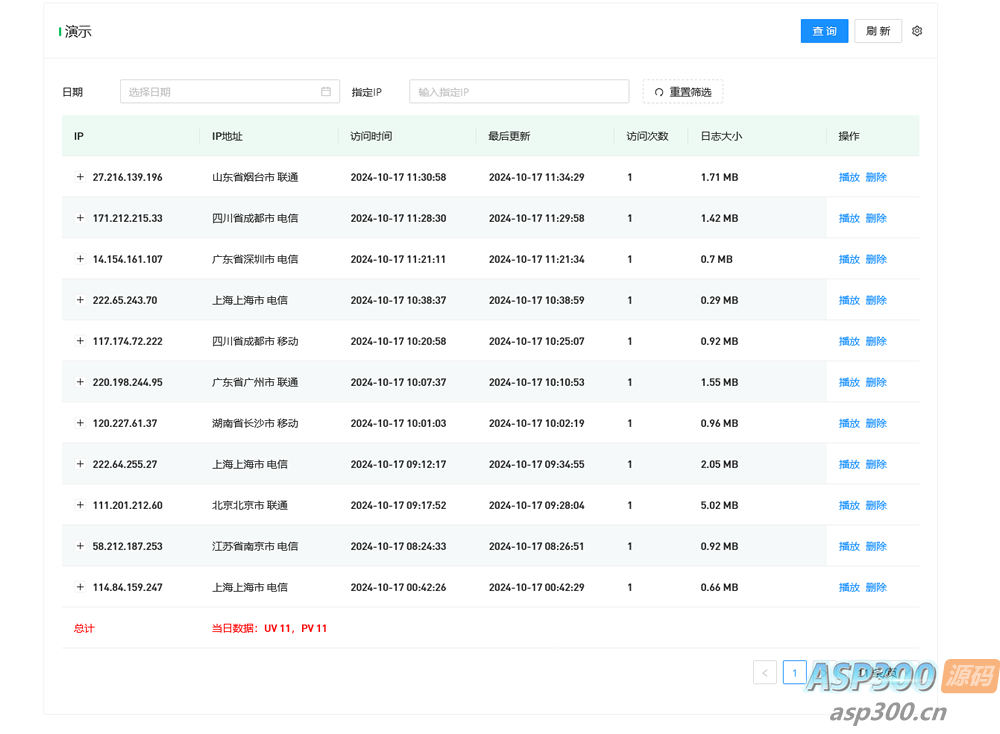Screen dimensions: 1000x734
Task: Go to previous page arrow
Action: click(x=765, y=673)
